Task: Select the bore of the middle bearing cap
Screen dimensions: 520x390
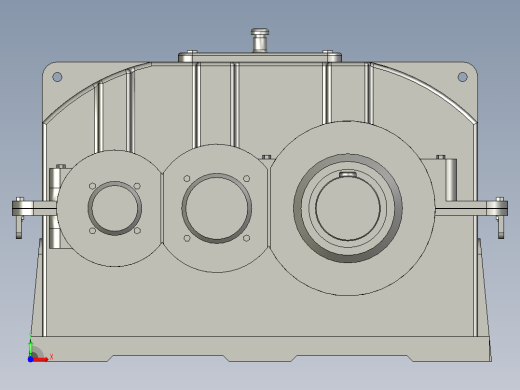Action: (216, 208)
